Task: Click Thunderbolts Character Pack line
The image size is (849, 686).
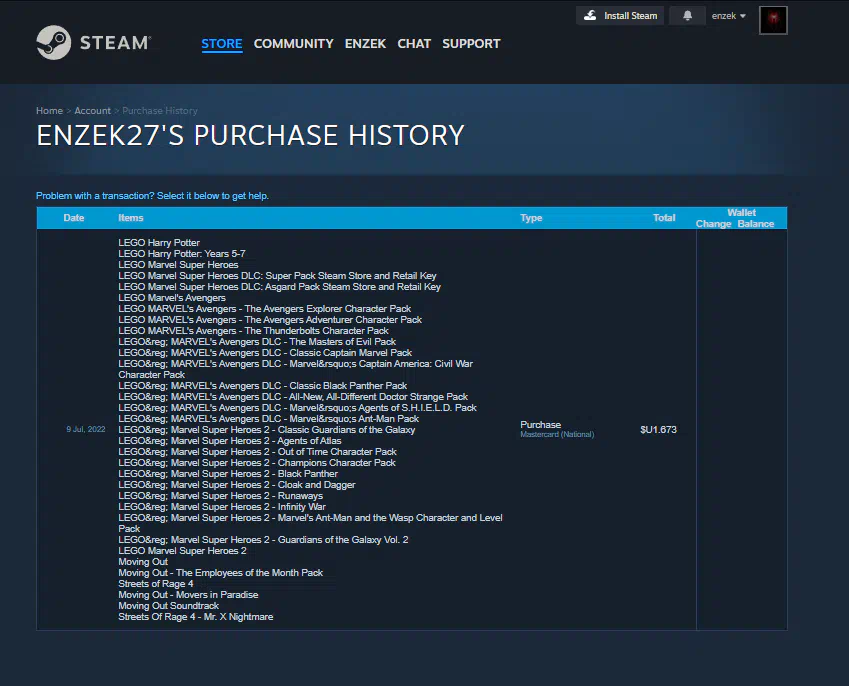Action: (253, 331)
